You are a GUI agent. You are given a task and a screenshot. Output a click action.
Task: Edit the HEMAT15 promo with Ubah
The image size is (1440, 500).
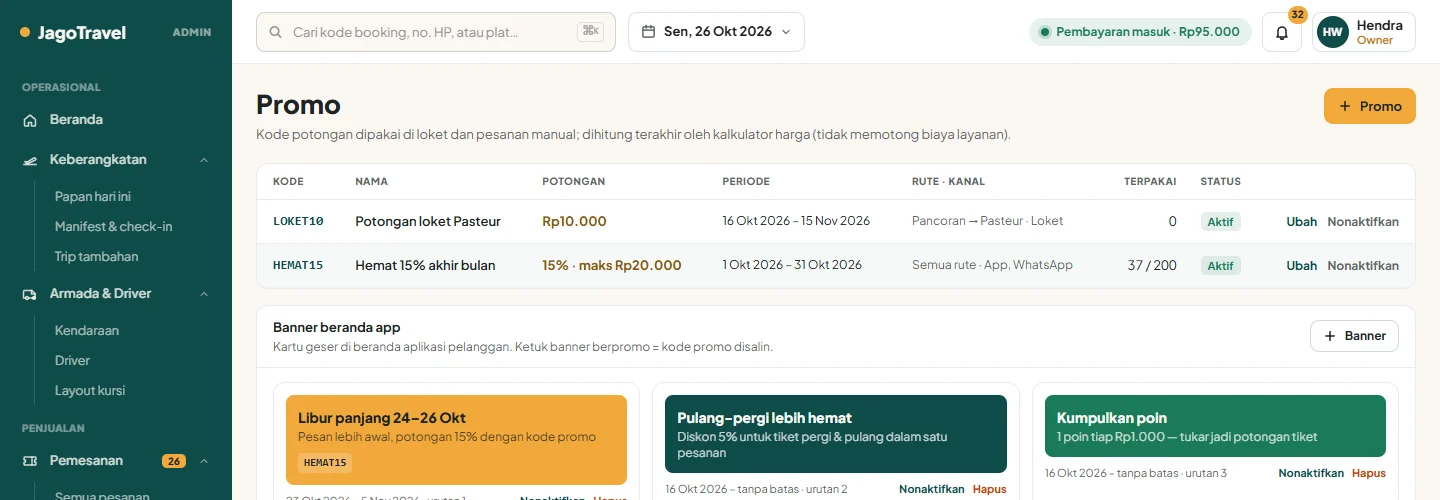[1301, 266]
